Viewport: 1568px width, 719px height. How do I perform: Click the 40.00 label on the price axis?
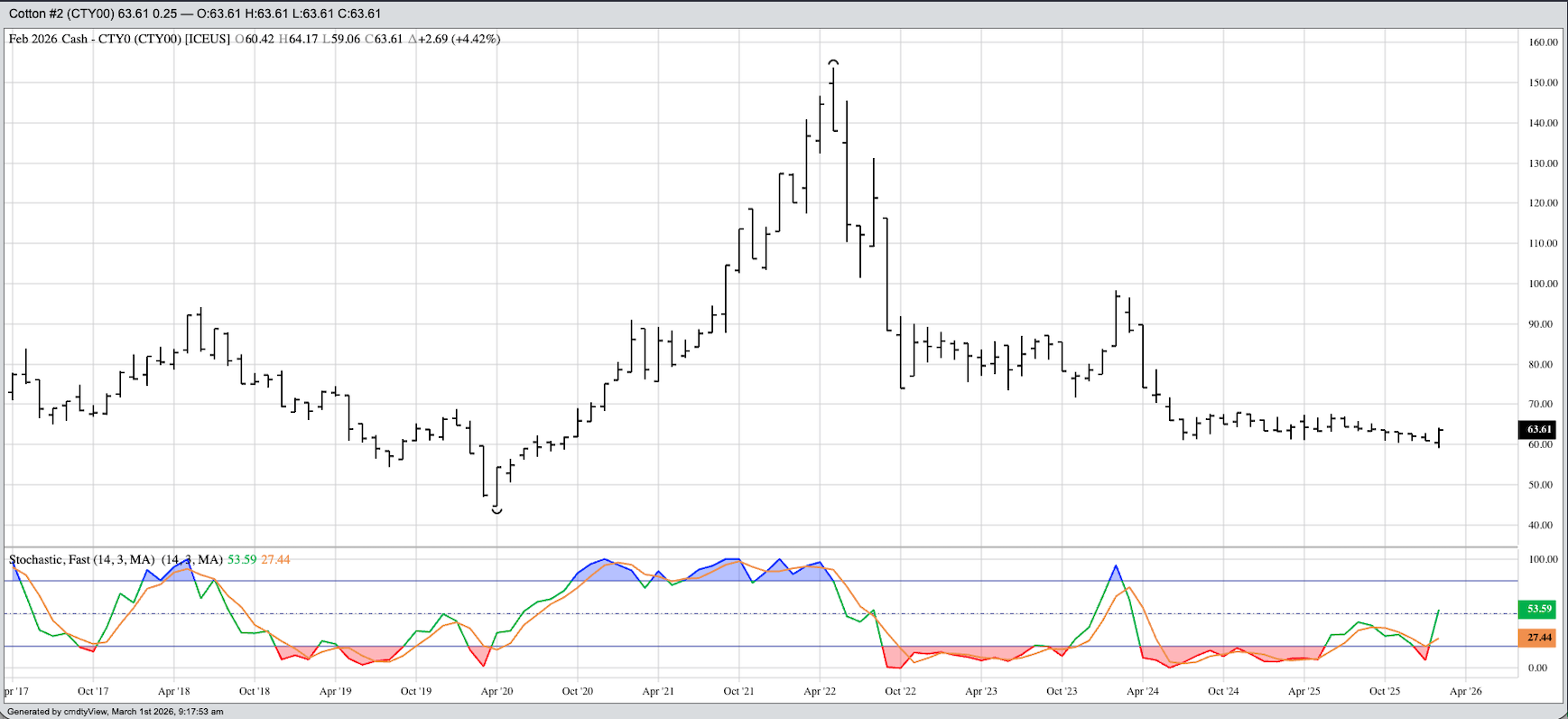coord(1543,525)
